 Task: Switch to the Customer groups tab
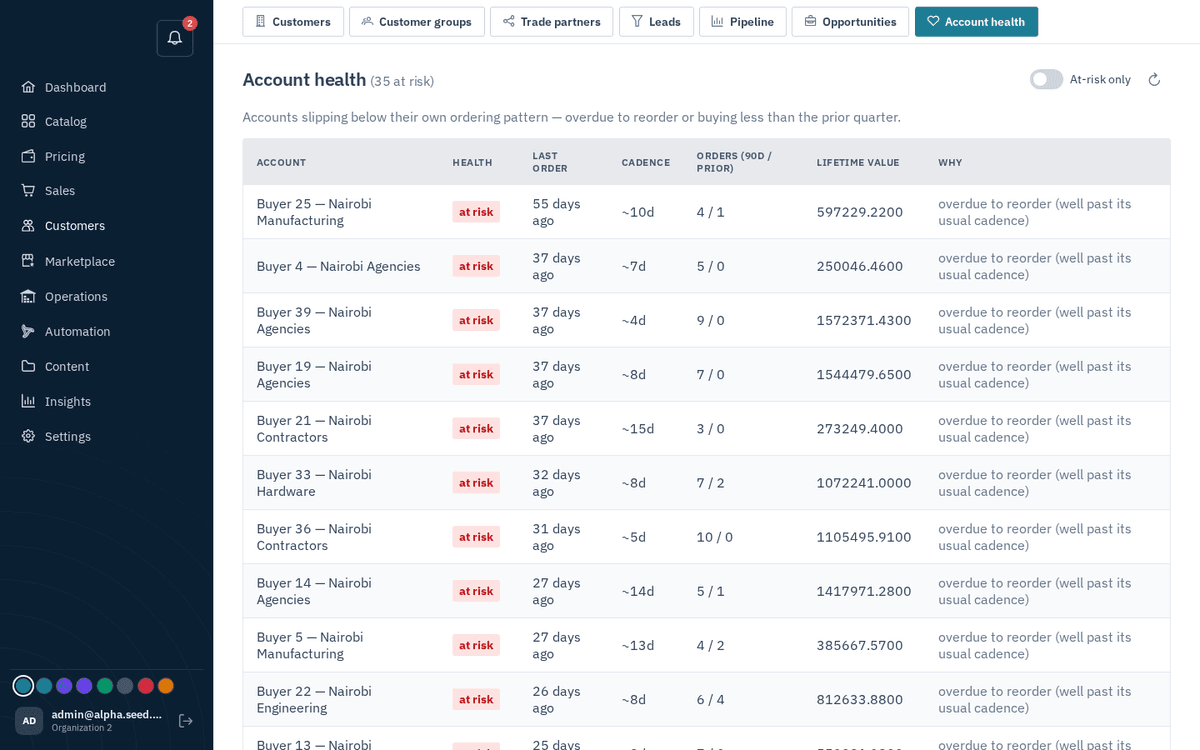click(x=417, y=22)
